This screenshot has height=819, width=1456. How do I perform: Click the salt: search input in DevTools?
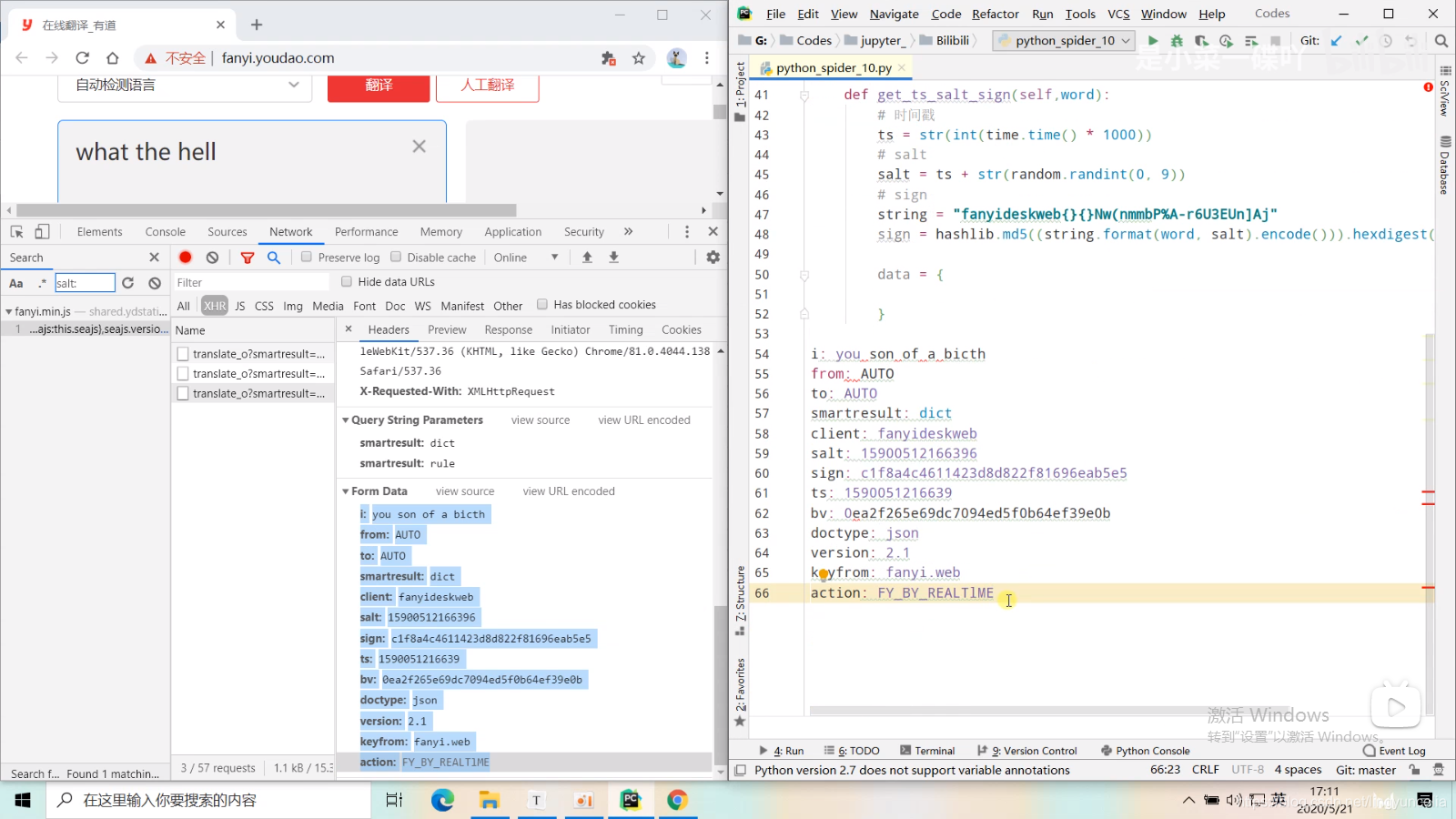[x=85, y=283]
